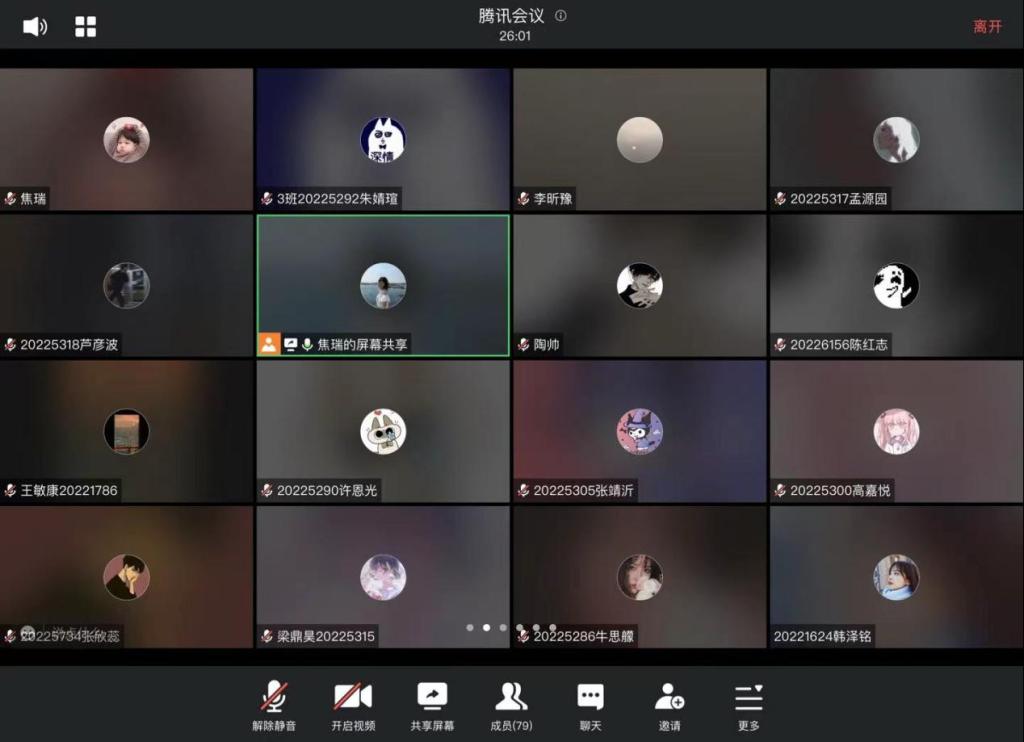
Task: Click 20226156陈红志 participant tile
Action: [896, 286]
